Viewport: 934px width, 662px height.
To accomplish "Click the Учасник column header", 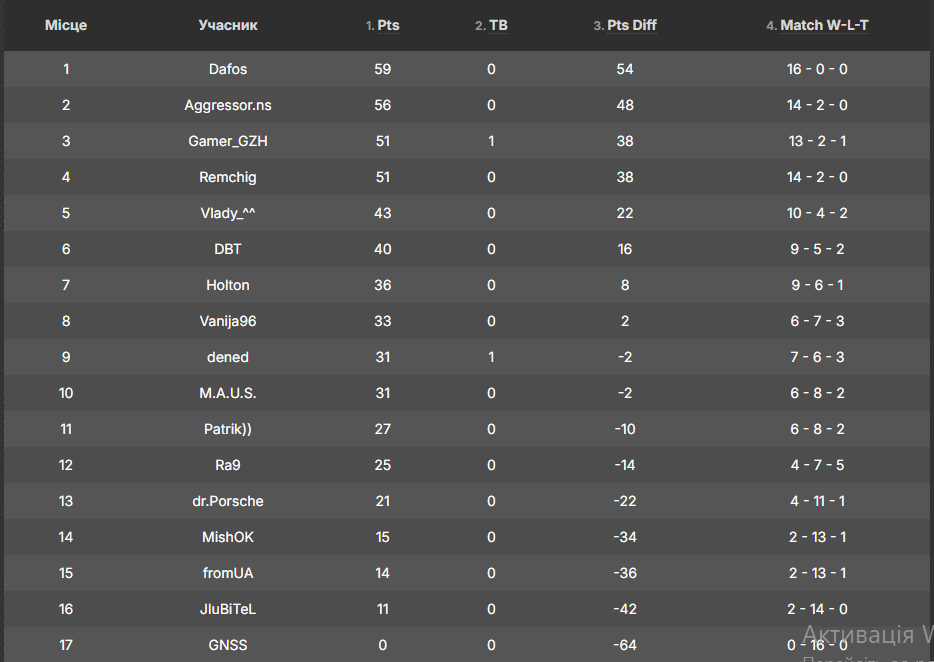I will pos(228,26).
